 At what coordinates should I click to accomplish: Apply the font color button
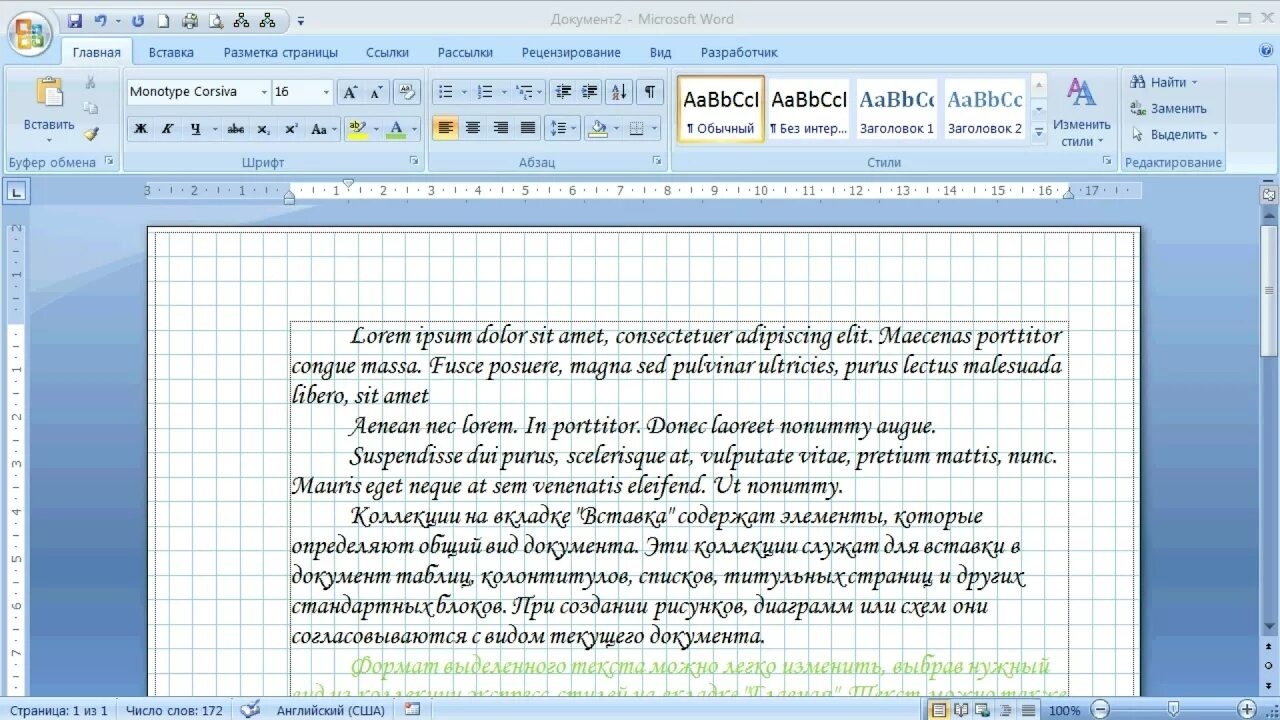(396, 129)
